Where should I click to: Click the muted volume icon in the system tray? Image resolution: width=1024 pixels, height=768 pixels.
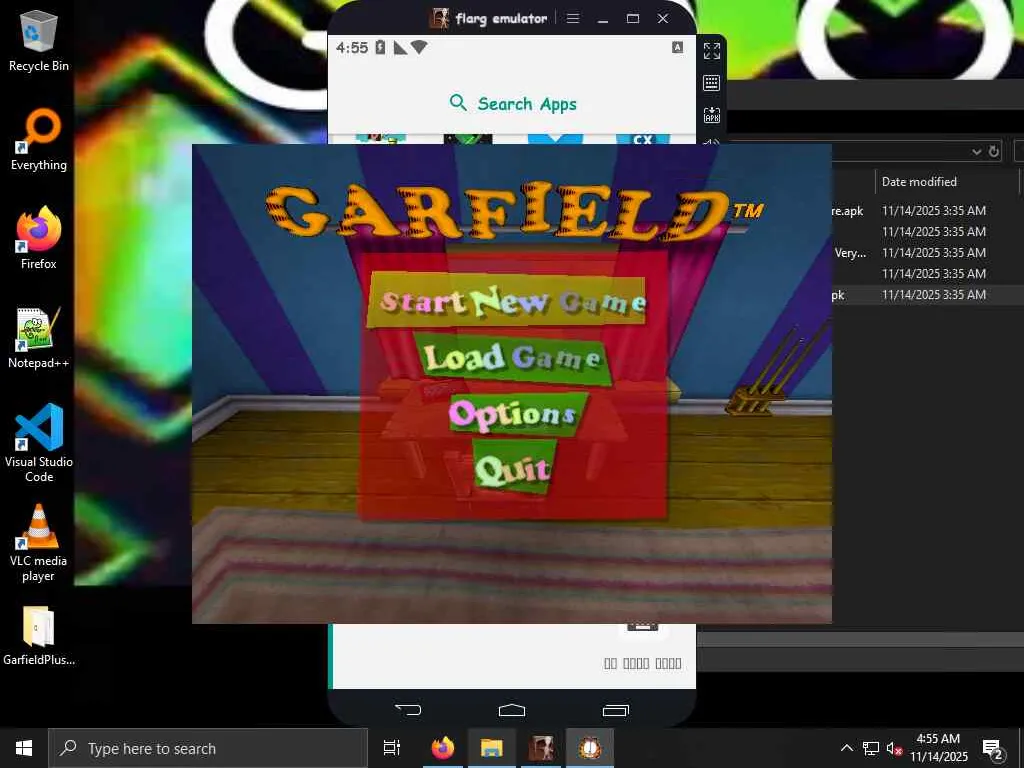(x=895, y=748)
